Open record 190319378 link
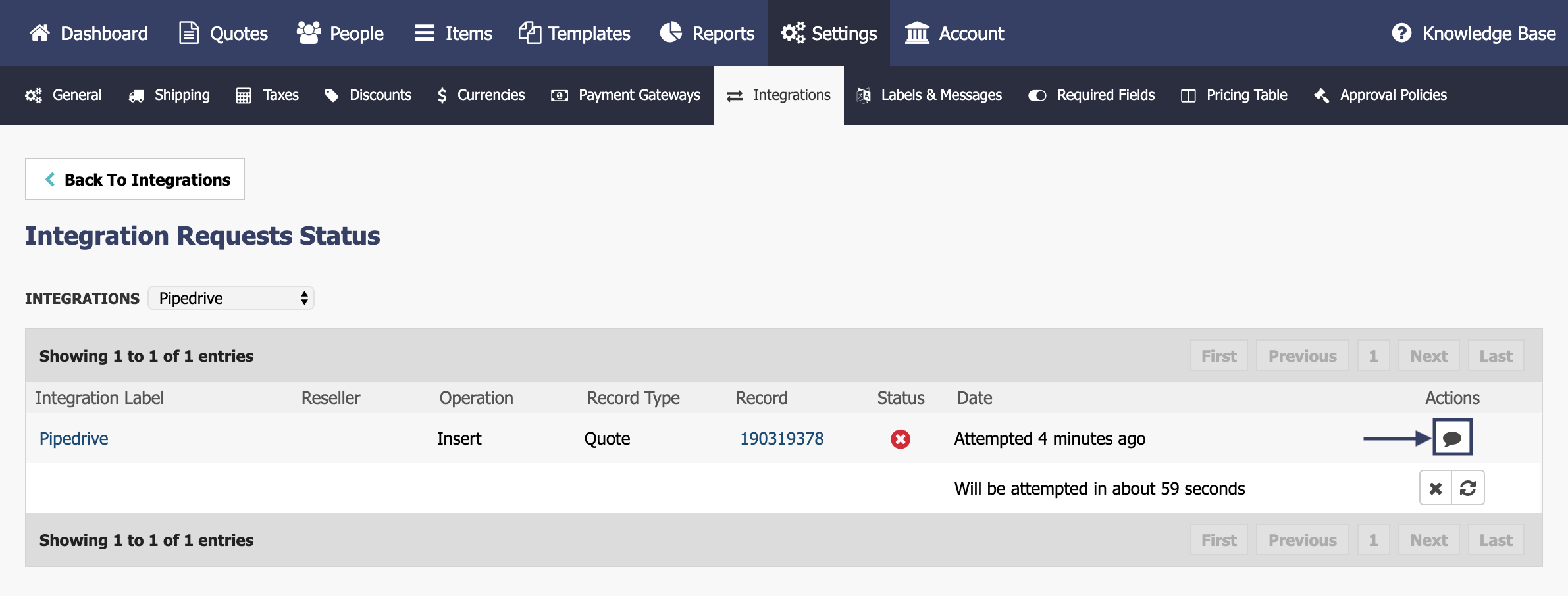 [x=782, y=439]
